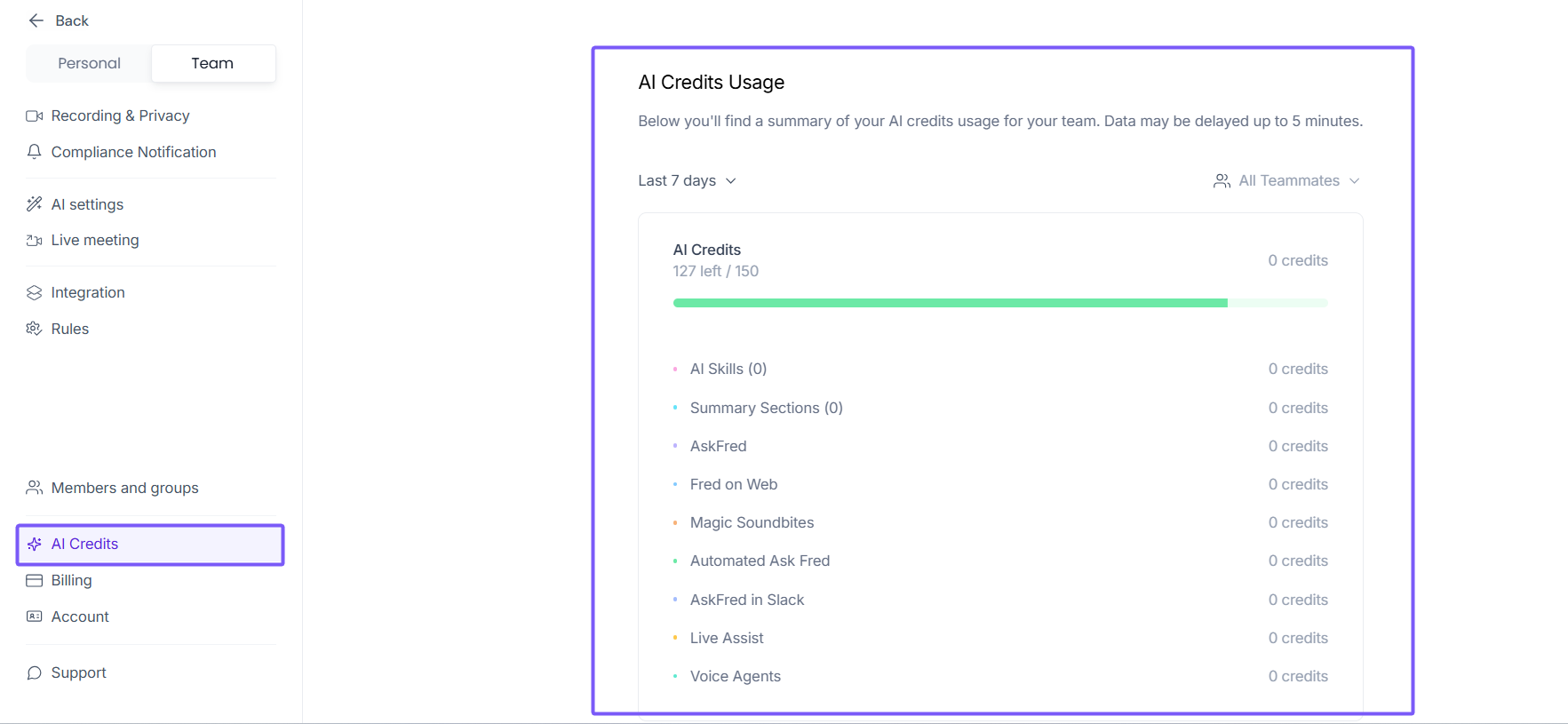Image resolution: width=1568 pixels, height=724 pixels.
Task: Expand the All Teammates filter
Action: [1285, 181]
